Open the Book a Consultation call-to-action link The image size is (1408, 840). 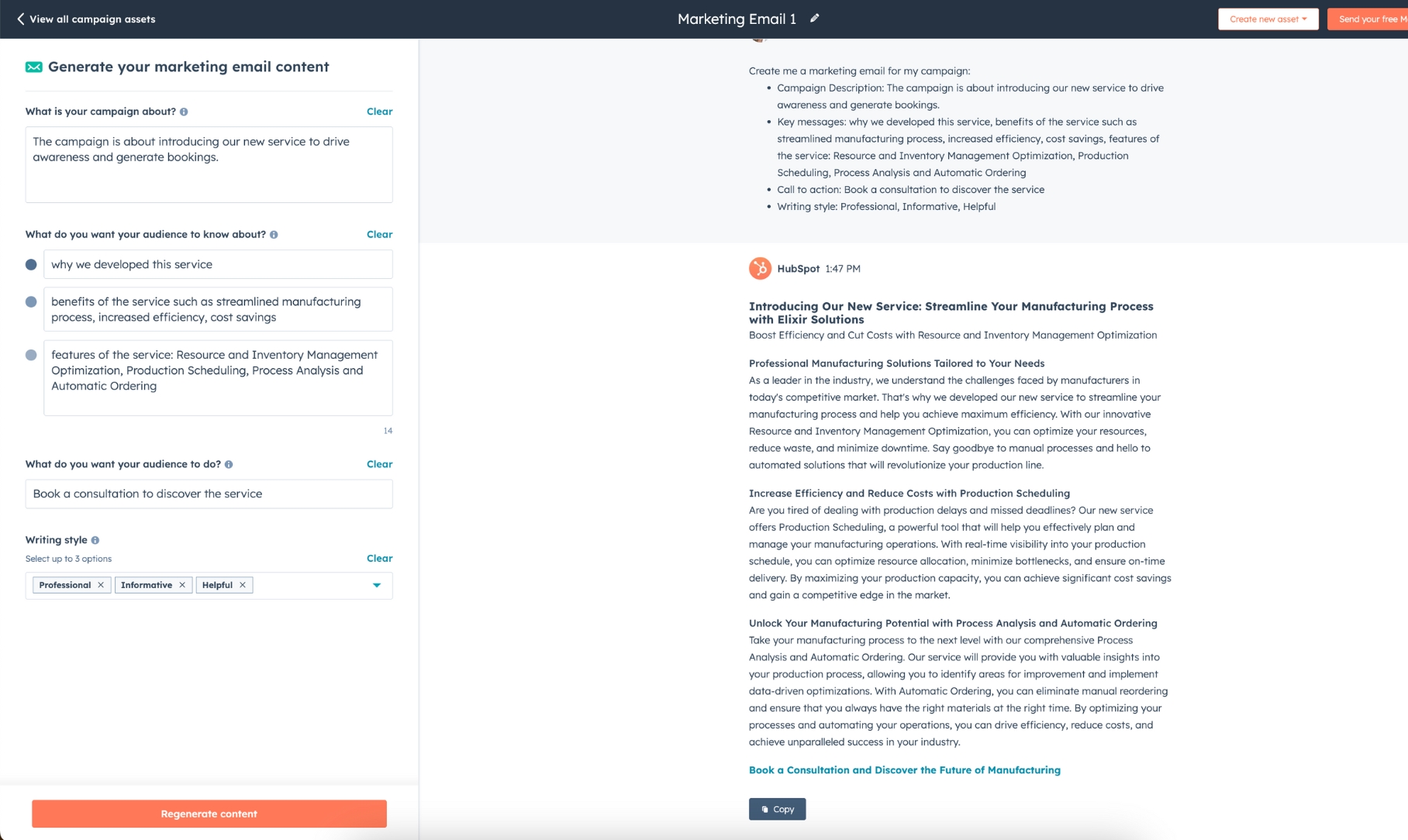point(904,769)
